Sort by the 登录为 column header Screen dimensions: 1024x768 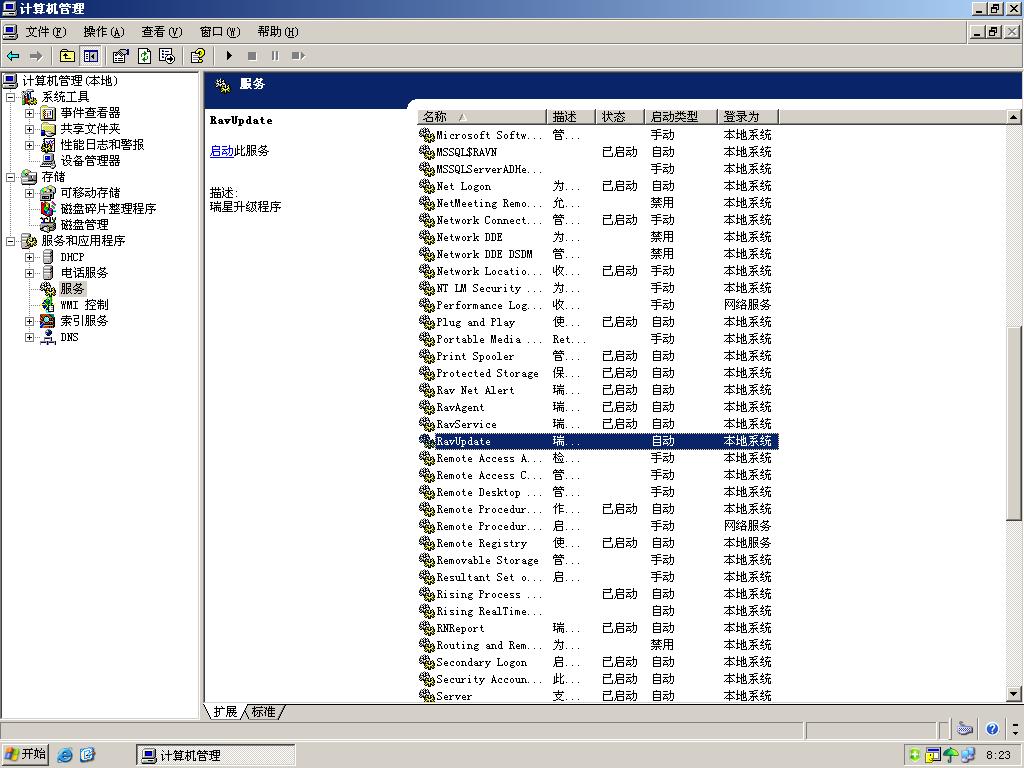(747, 117)
